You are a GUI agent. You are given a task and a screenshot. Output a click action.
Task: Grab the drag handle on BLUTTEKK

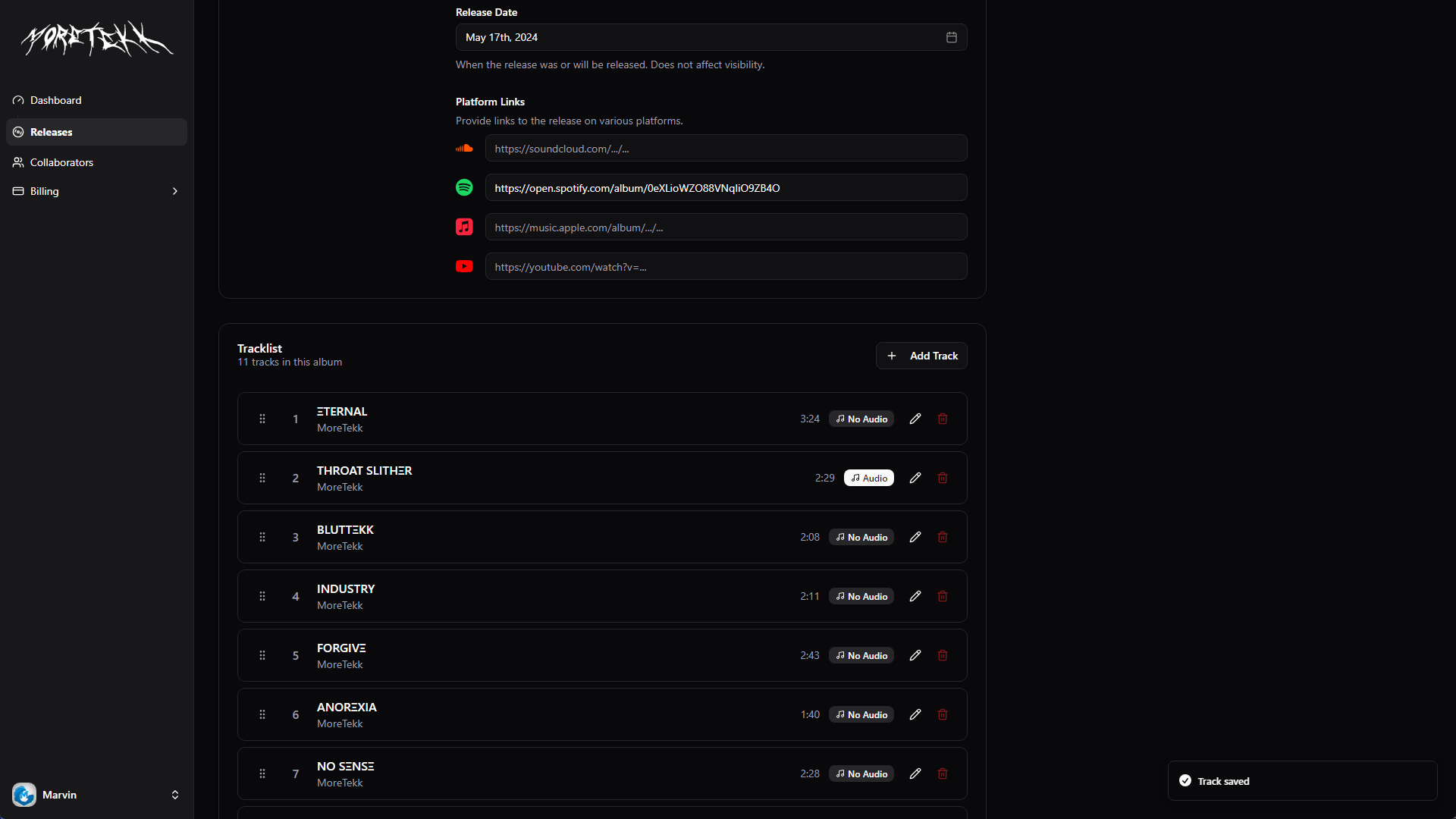[x=262, y=537]
